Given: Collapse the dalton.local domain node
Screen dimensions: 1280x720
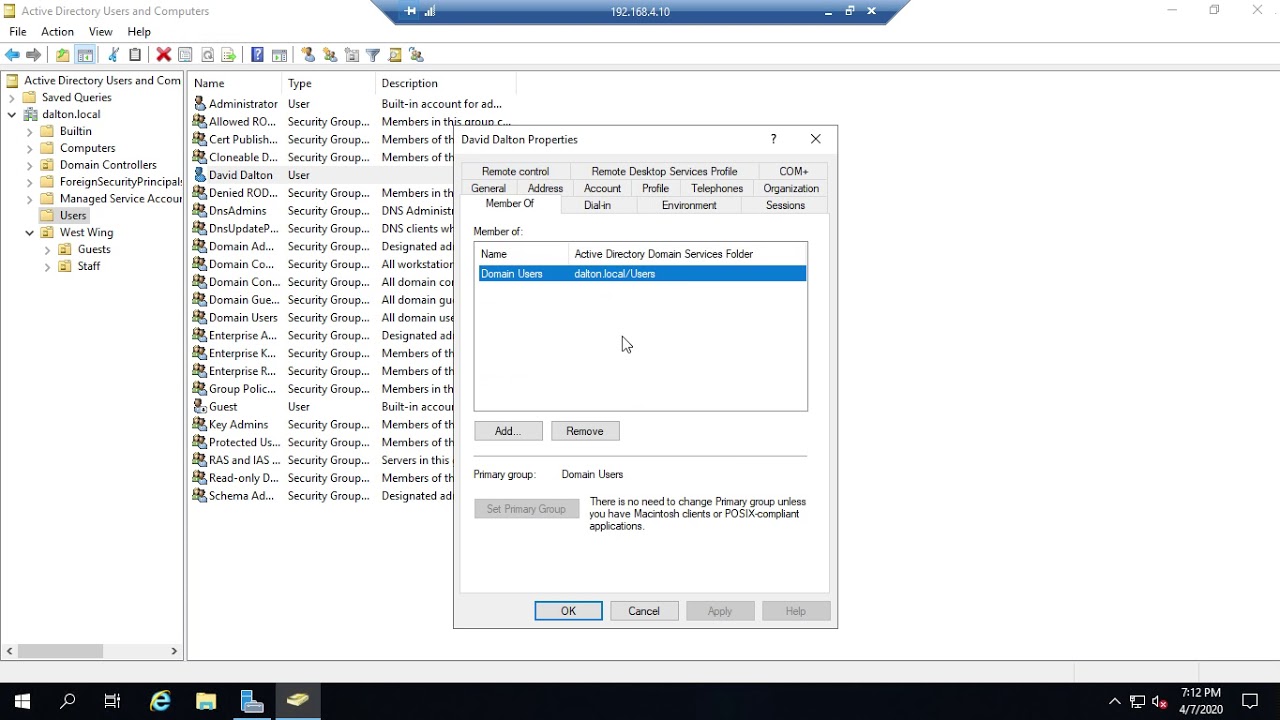Looking at the screenshot, I should point(12,115).
